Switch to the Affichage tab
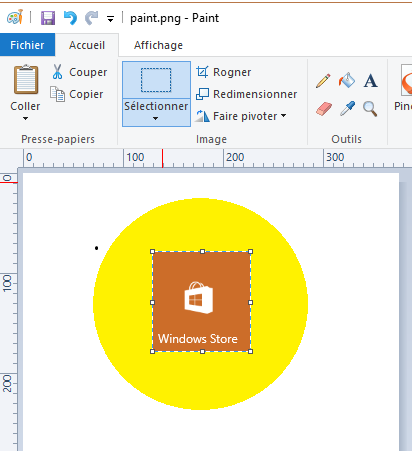The image size is (412, 451). (158, 45)
